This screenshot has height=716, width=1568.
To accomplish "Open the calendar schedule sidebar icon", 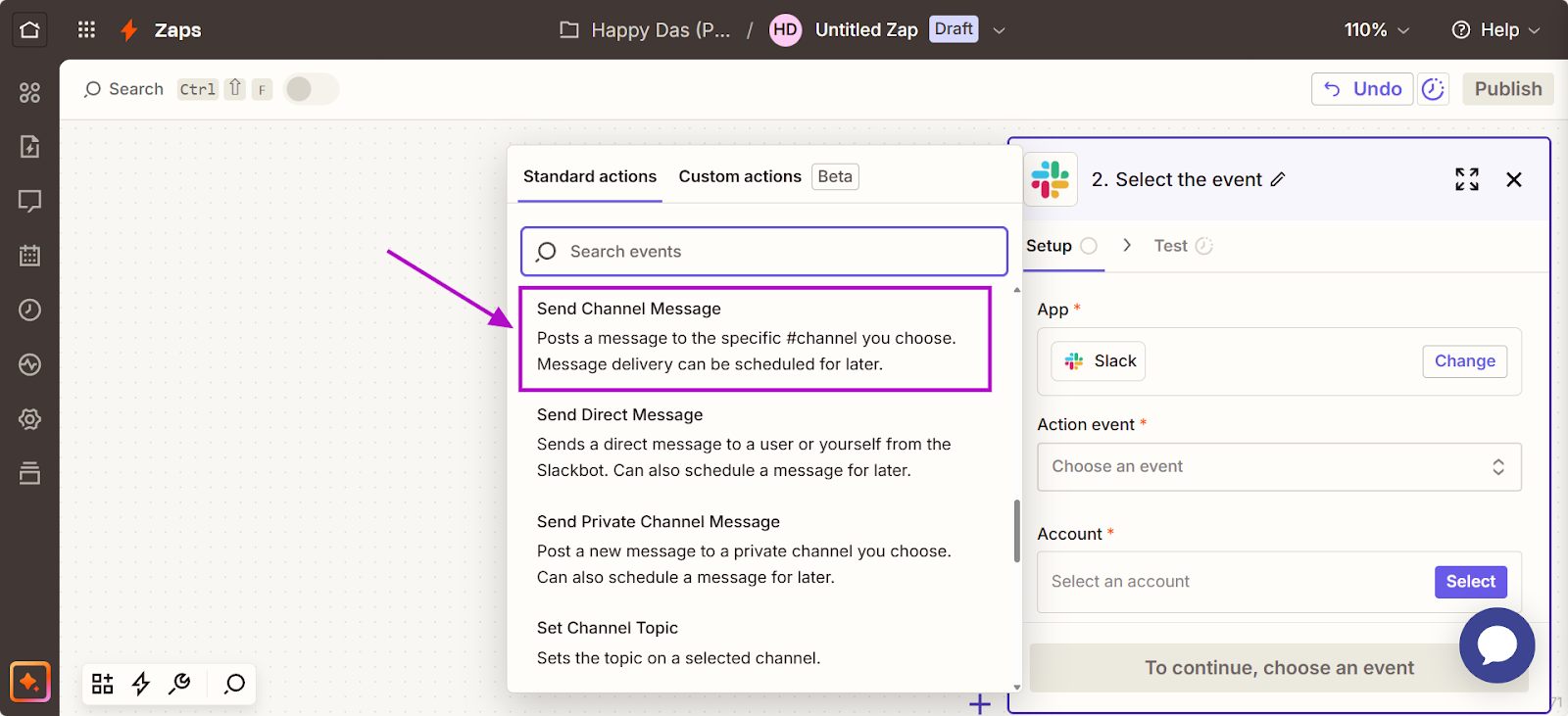I will 29,256.
